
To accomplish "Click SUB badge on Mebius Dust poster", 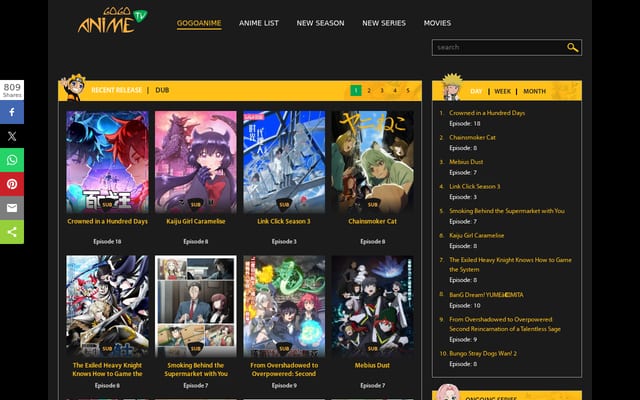I will [372, 349].
